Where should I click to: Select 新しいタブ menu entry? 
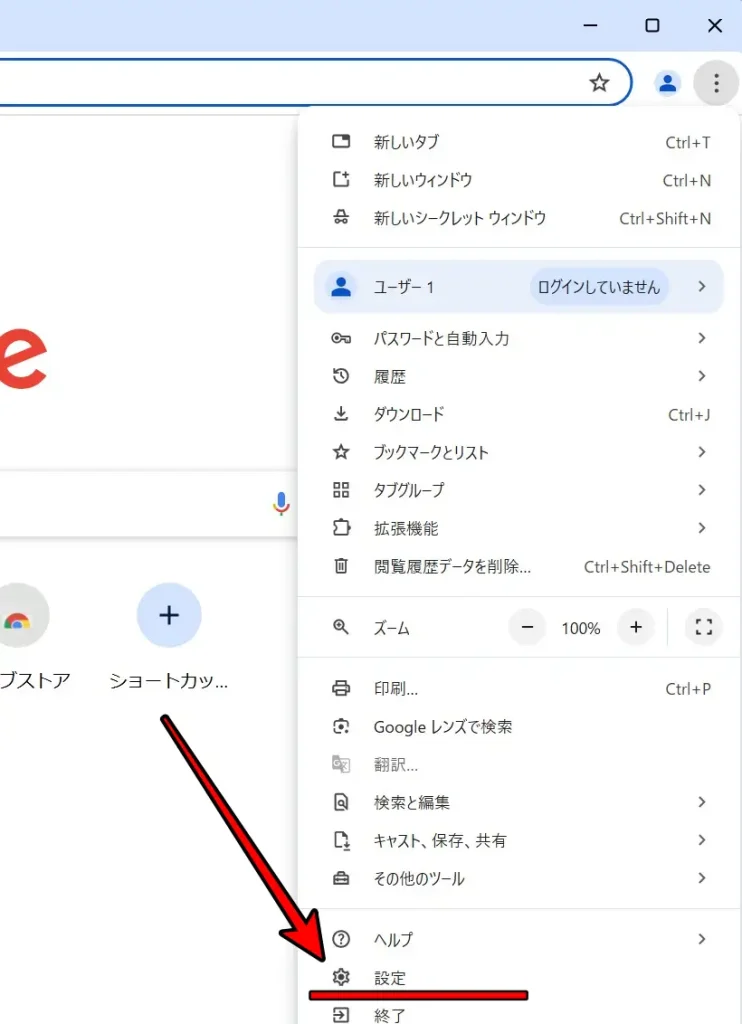tap(519, 142)
